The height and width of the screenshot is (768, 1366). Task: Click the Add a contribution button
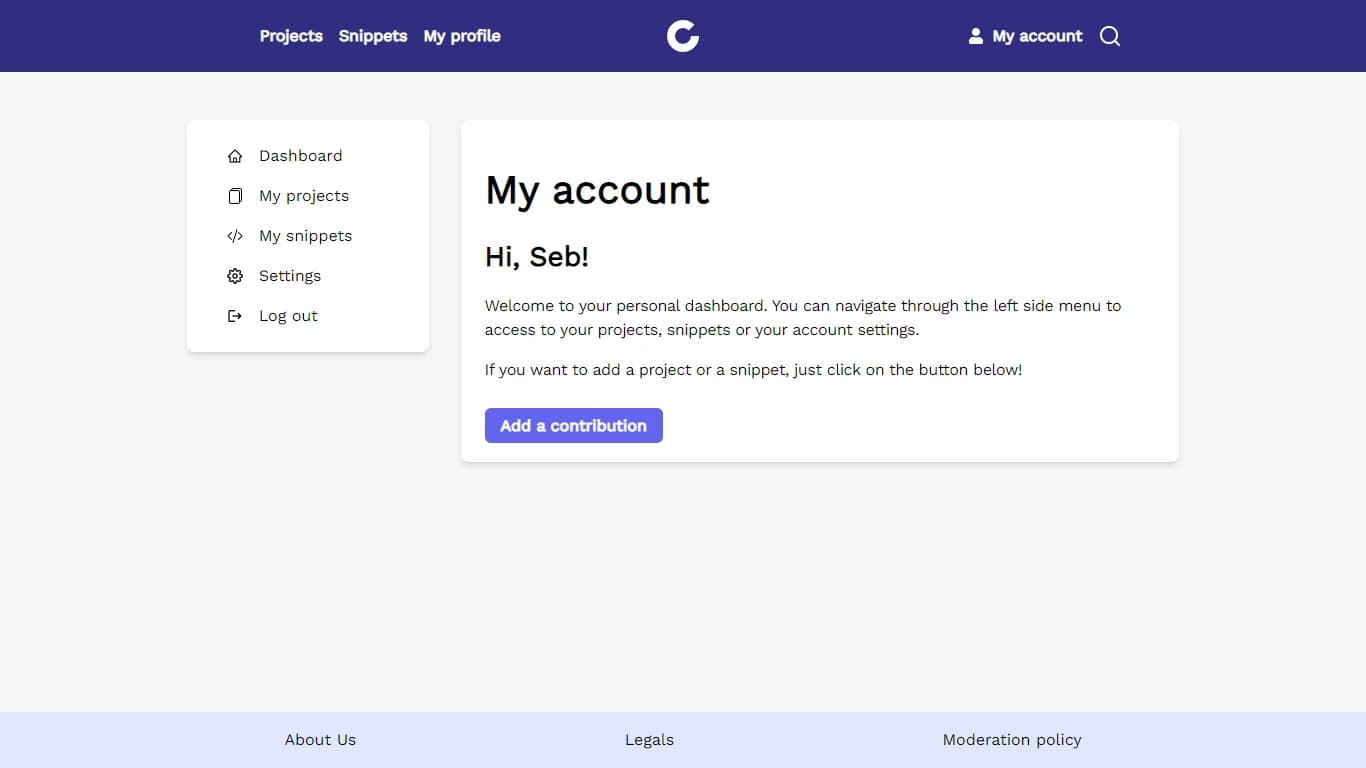pyautogui.click(x=574, y=425)
